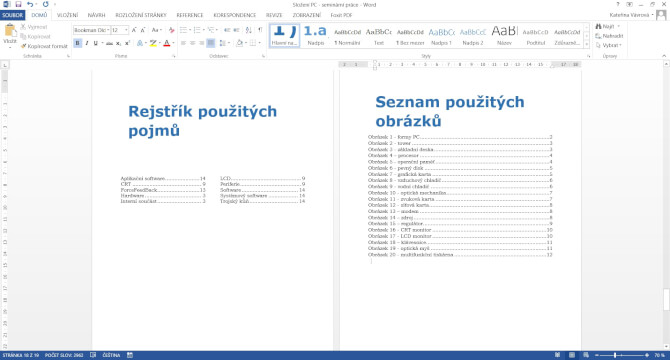Screen dimensions: 670x360
Task: Open the ribbon display options icon
Action: (629, 4)
